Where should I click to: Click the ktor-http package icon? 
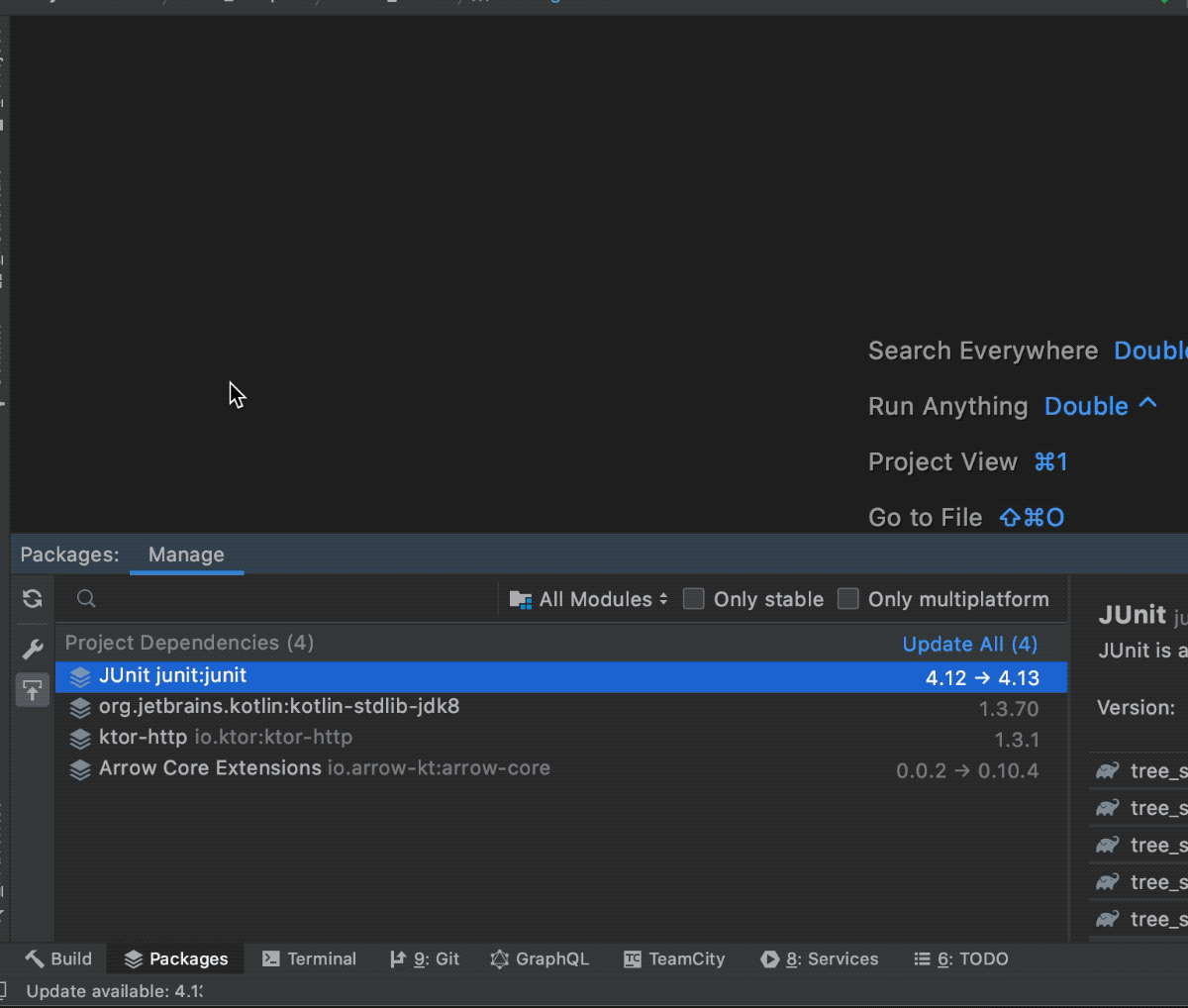tap(80, 739)
